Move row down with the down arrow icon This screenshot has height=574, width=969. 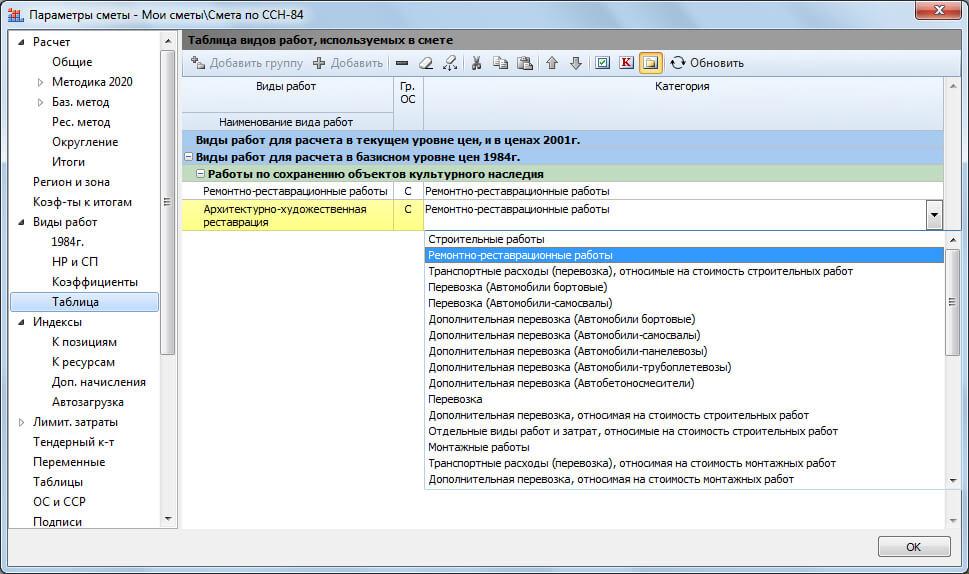[576, 63]
